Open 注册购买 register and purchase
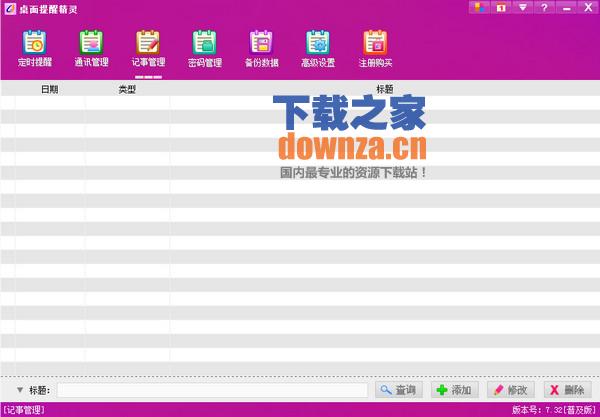Screen dimensions: 600x417 click(375, 49)
